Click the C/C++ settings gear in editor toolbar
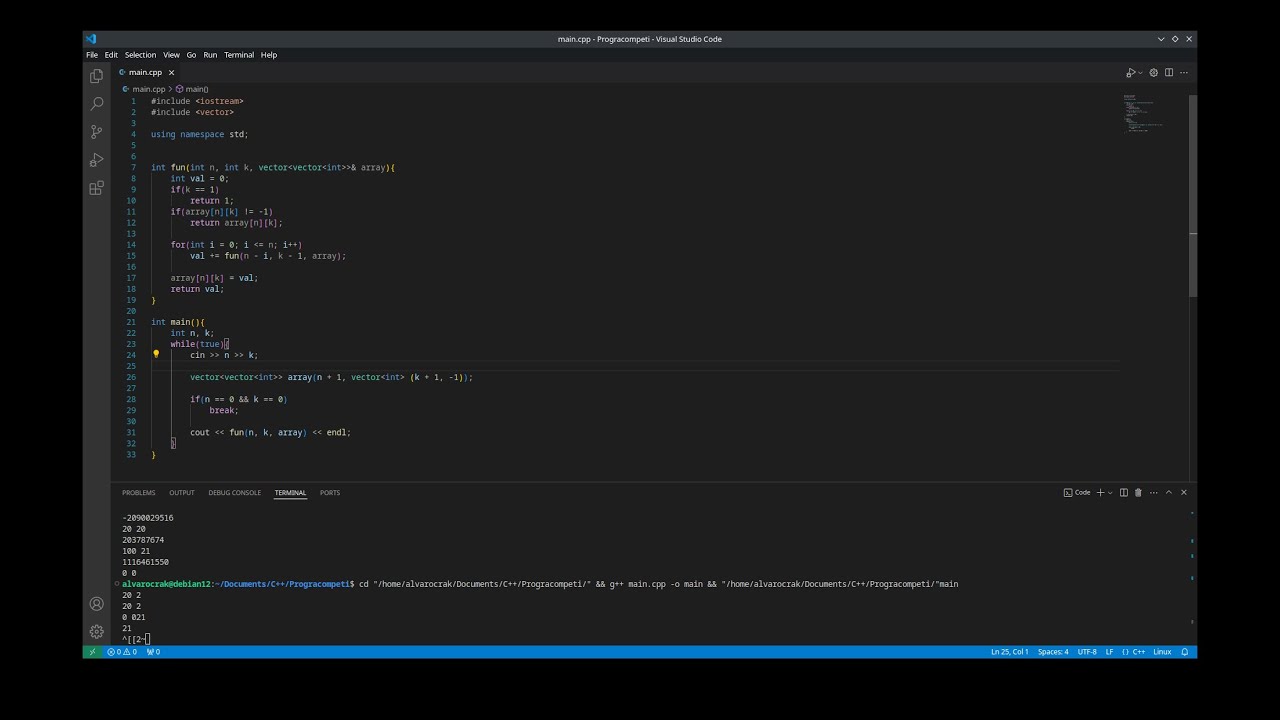Viewport: 1280px width, 720px height. 1153,72
